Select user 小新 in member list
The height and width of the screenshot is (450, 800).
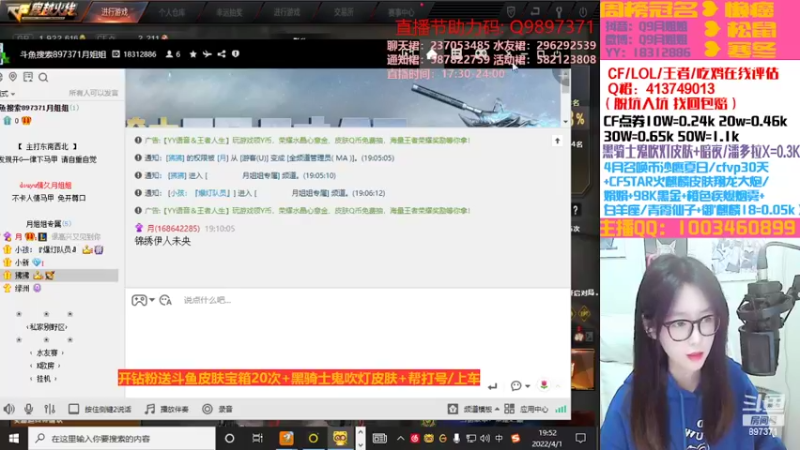(x=24, y=262)
